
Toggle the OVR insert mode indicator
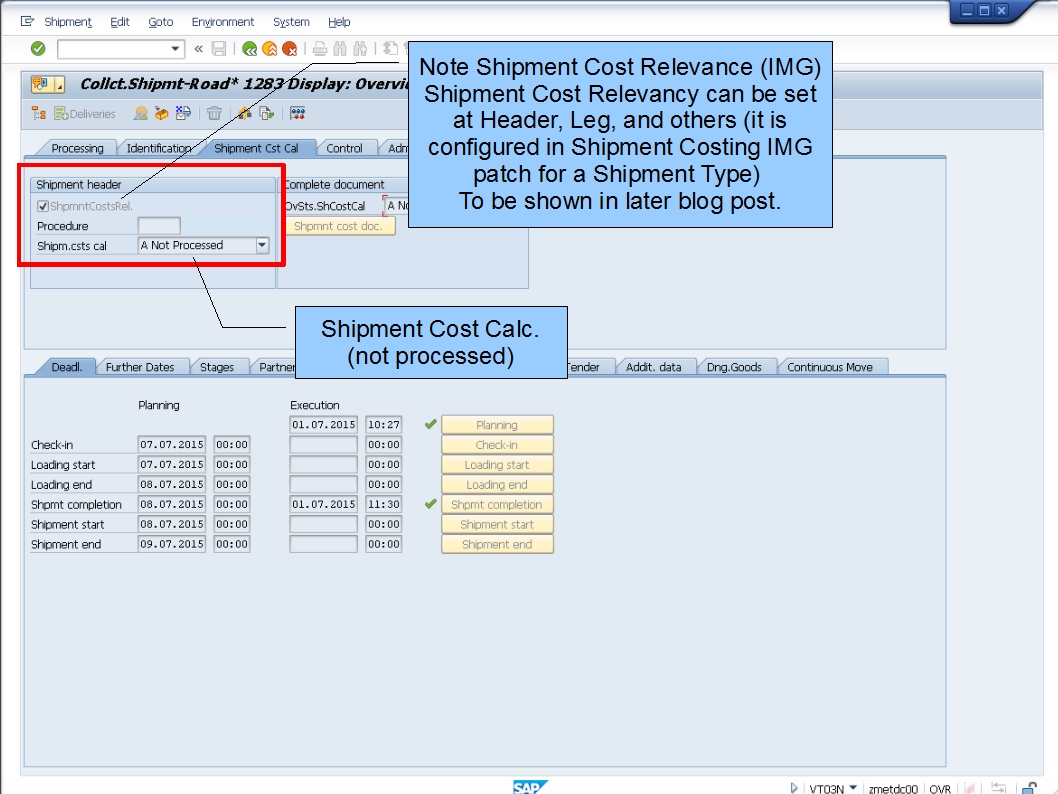(x=940, y=788)
